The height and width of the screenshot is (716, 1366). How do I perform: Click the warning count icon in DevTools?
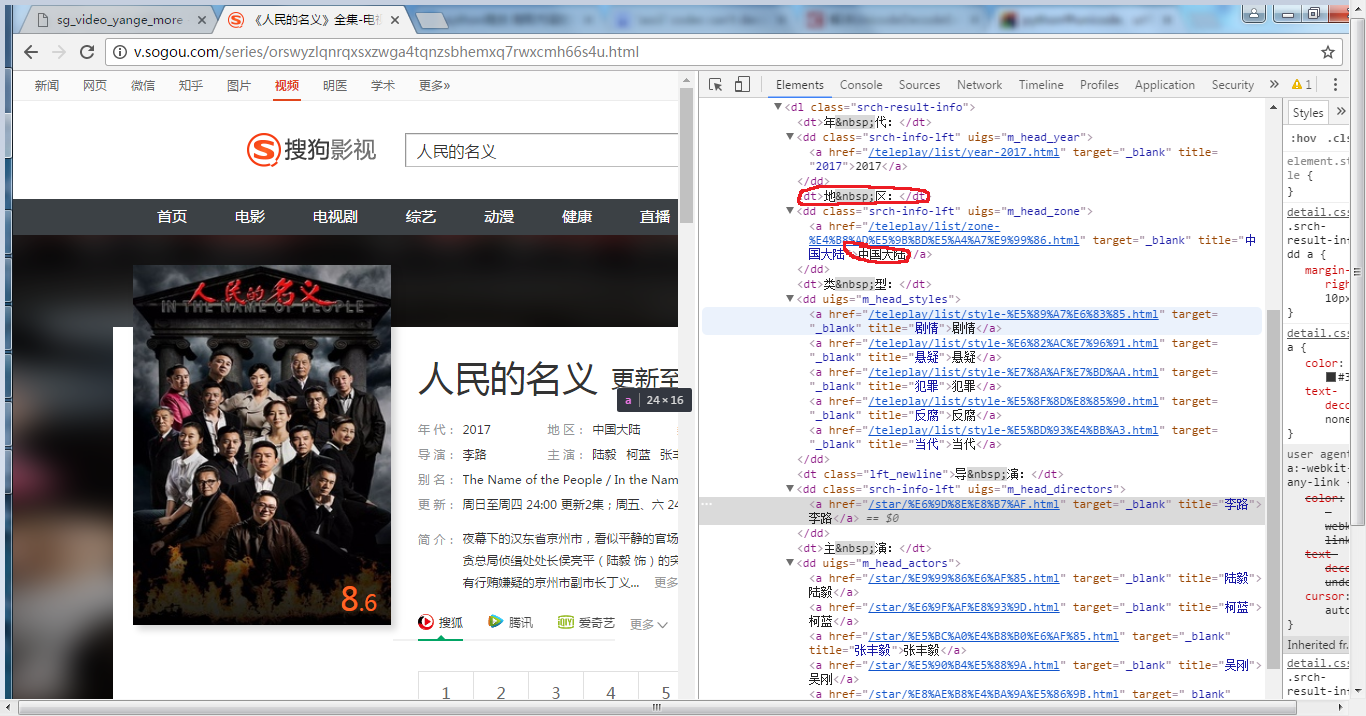pos(1302,85)
